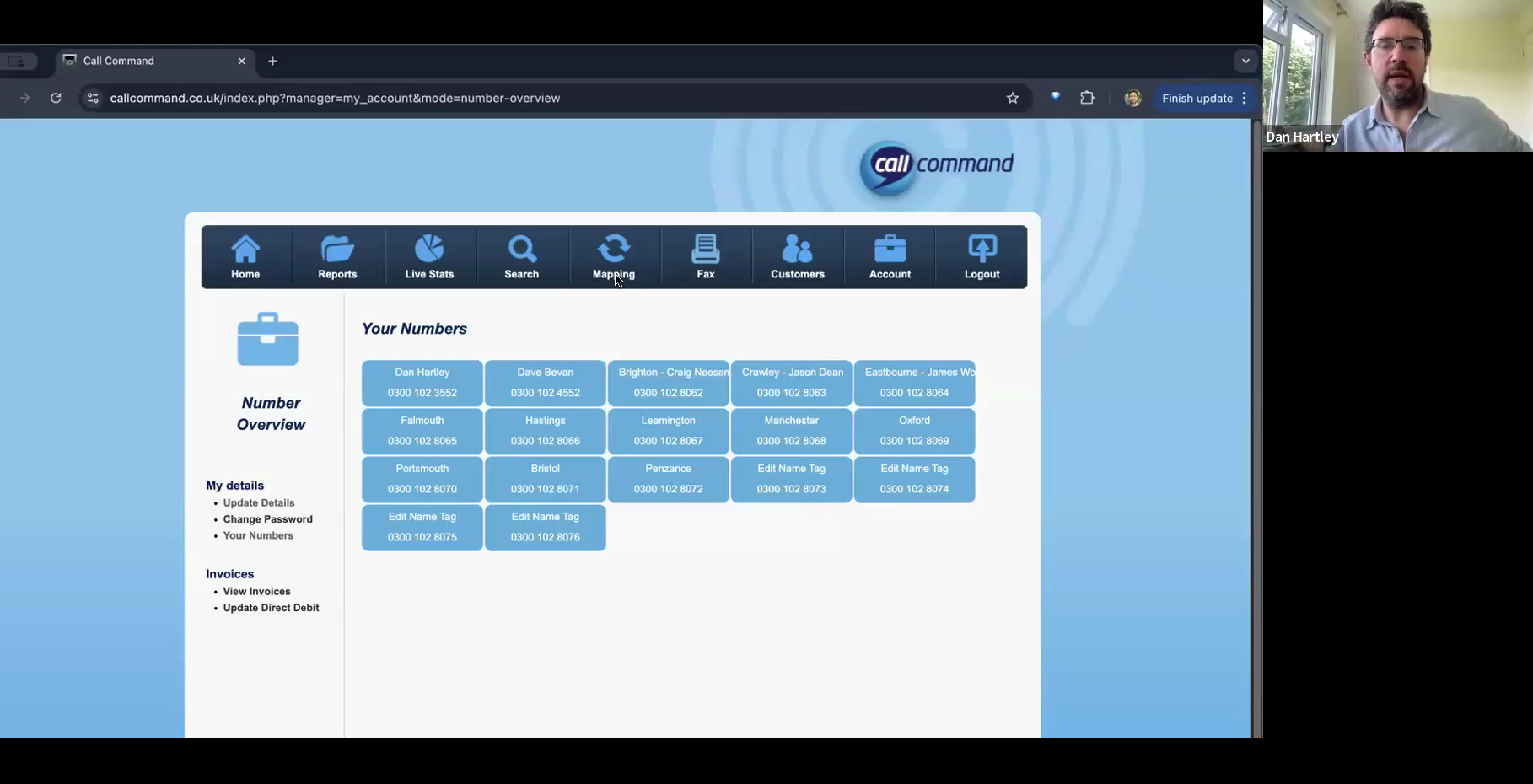Open Your Numbers sidebar link

[x=258, y=535]
